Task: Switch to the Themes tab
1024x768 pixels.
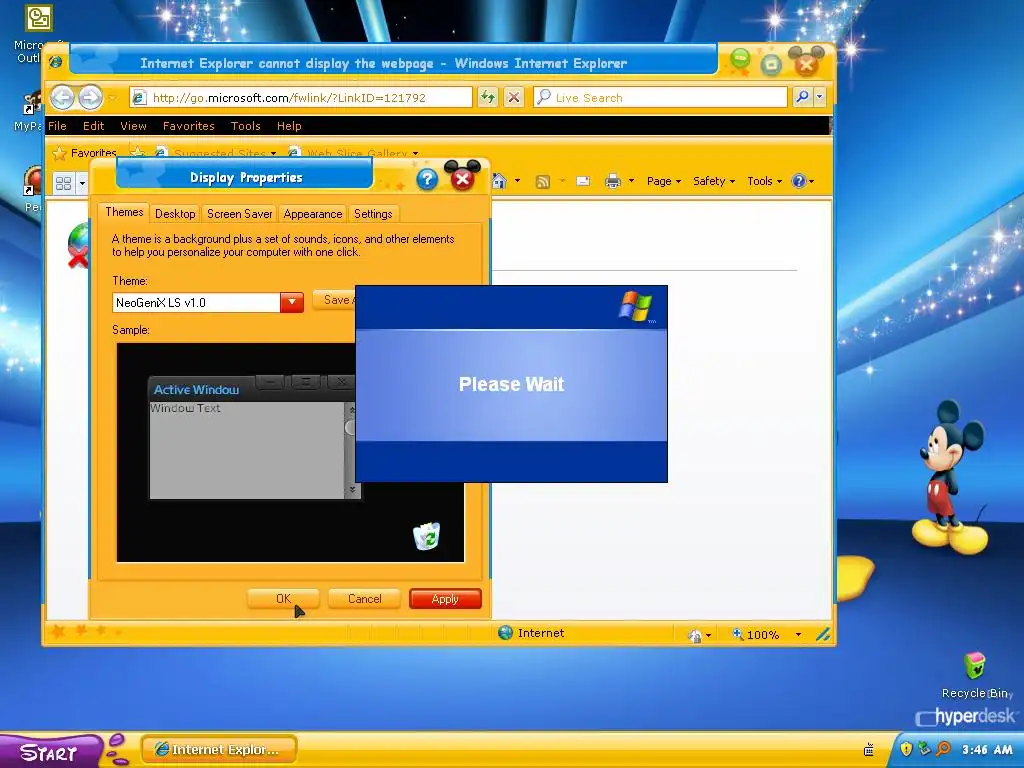Action: point(124,212)
